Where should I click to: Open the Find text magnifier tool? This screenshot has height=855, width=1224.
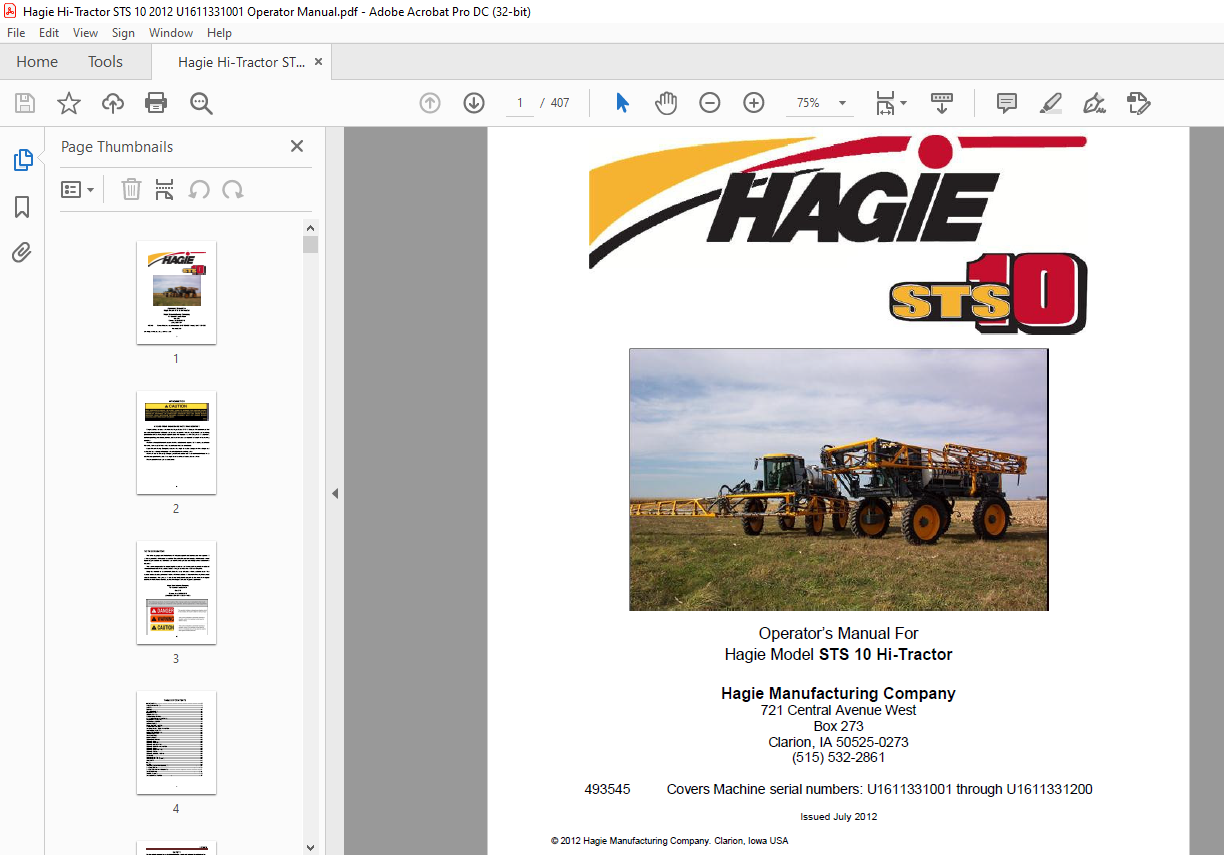[x=201, y=103]
